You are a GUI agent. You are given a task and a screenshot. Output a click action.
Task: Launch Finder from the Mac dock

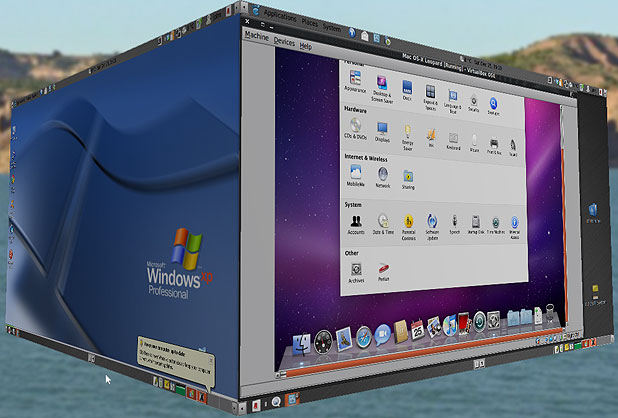tap(302, 344)
